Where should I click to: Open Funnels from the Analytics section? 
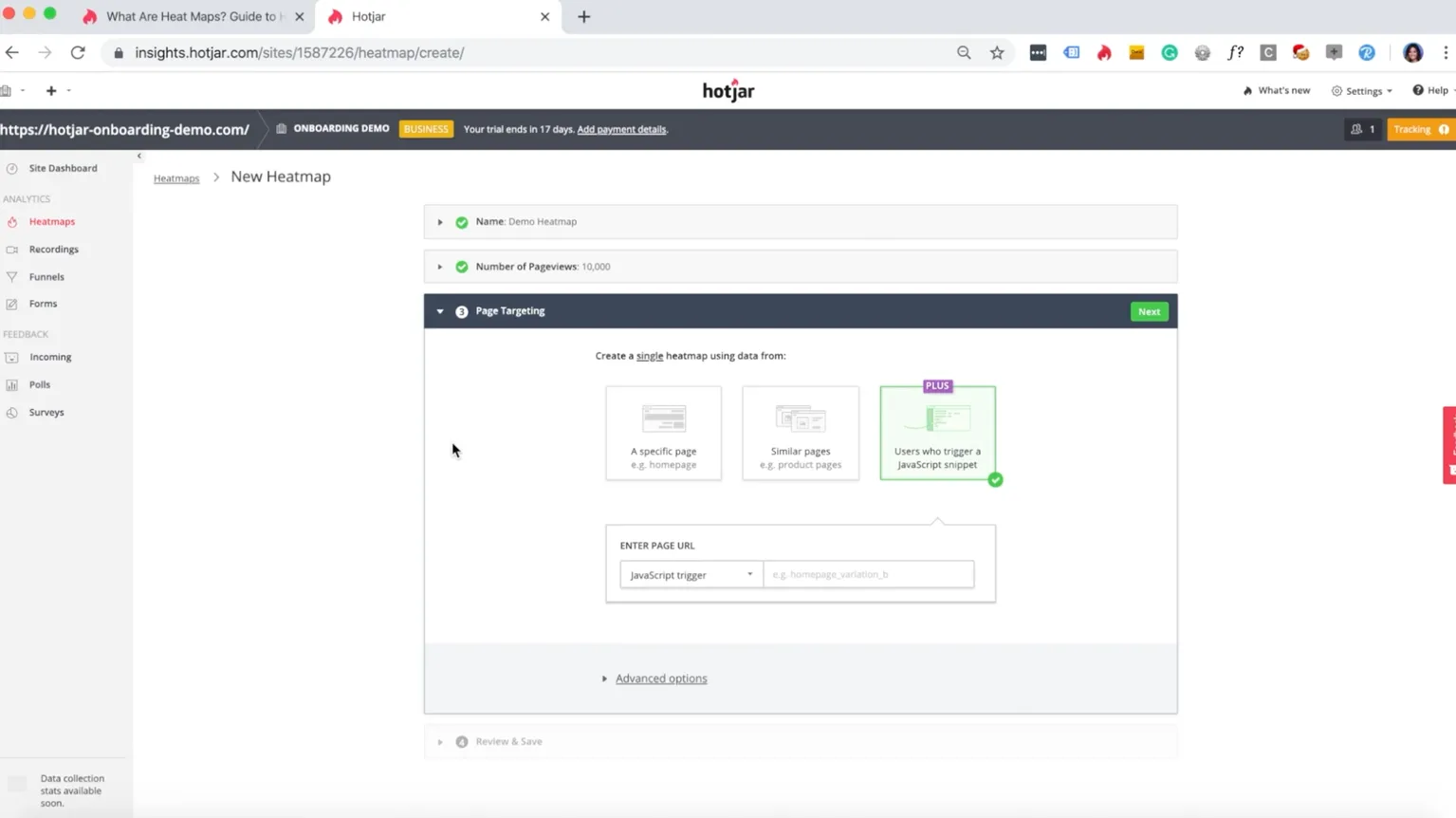46,276
